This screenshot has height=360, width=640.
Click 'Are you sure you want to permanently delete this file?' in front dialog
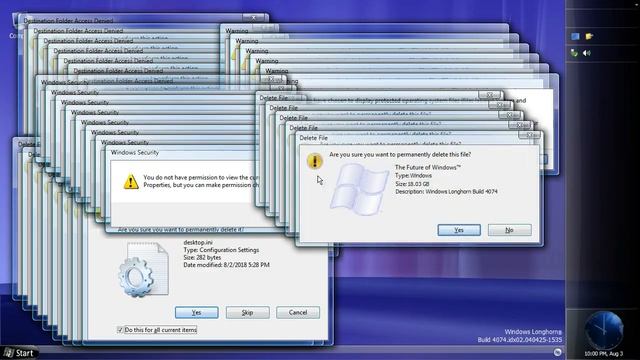pos(400,155)
